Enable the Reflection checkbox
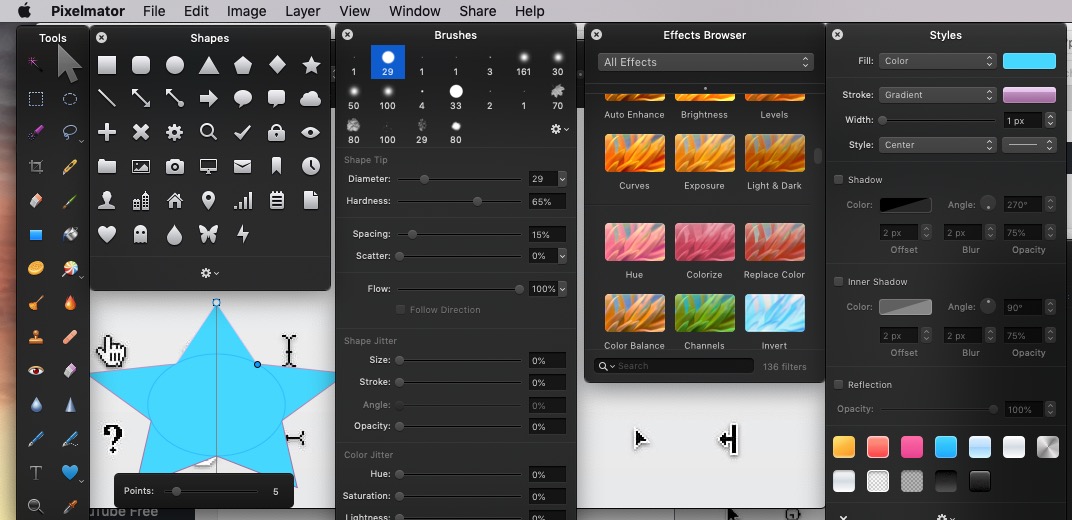Screen dimensions: 1072x520 [x=838, y=385]
